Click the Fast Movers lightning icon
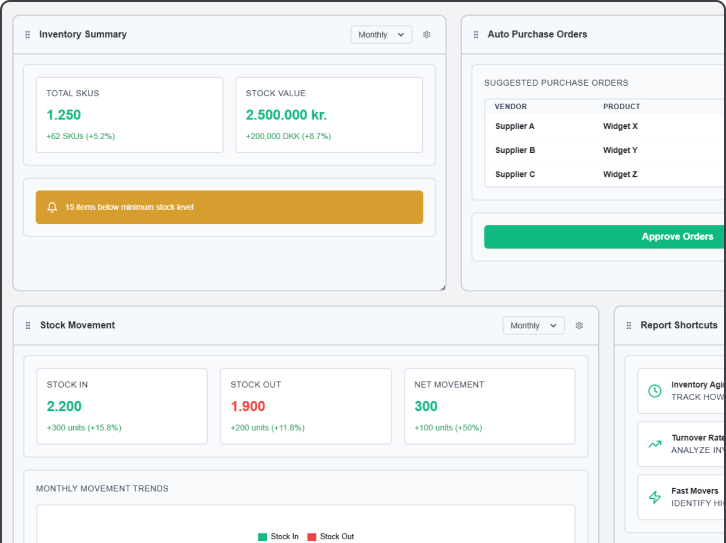Image resolution: width=726 pixels, height=543 pixels. pyautogui.click(x=655, y=497)
